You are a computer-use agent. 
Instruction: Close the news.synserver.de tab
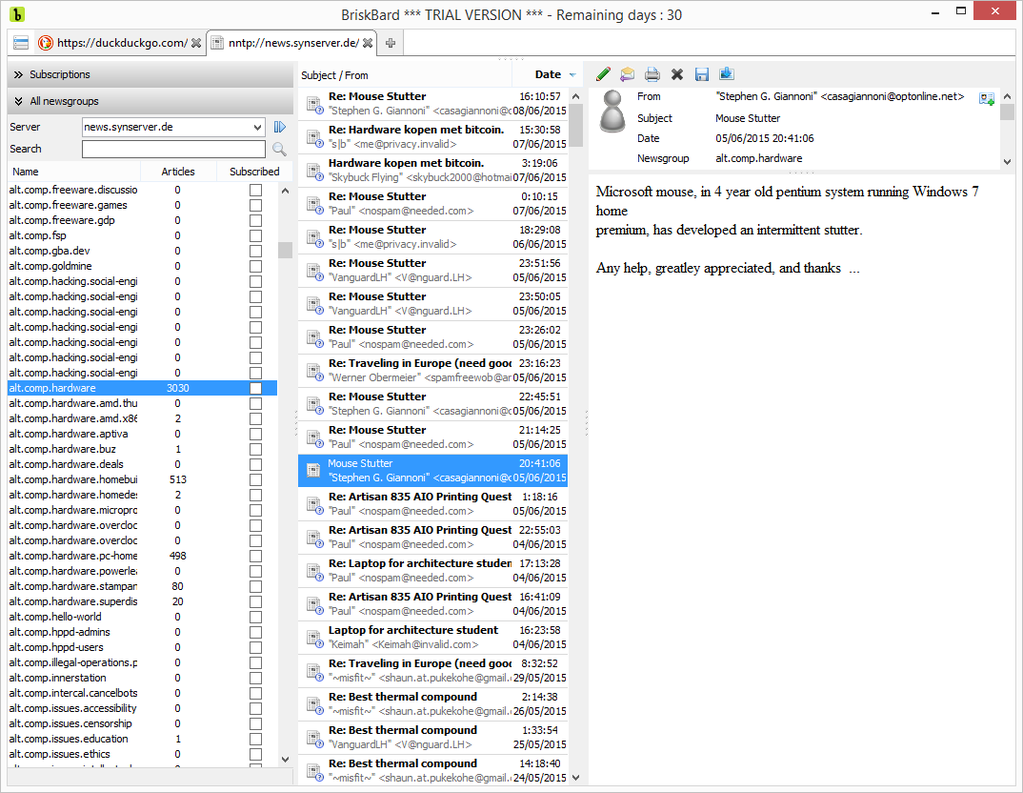(x=368, y=43)
